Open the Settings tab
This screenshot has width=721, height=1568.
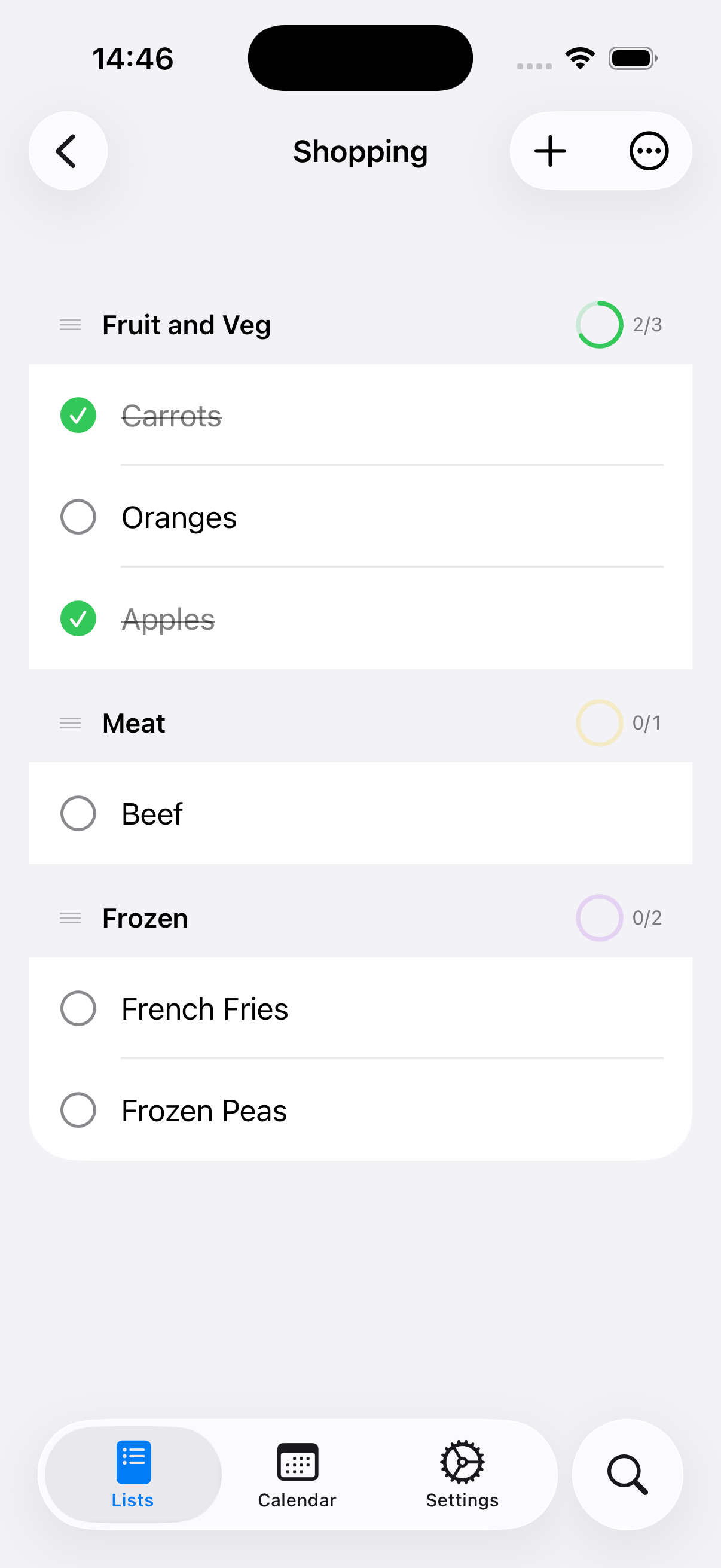[x=462, y=1474]
